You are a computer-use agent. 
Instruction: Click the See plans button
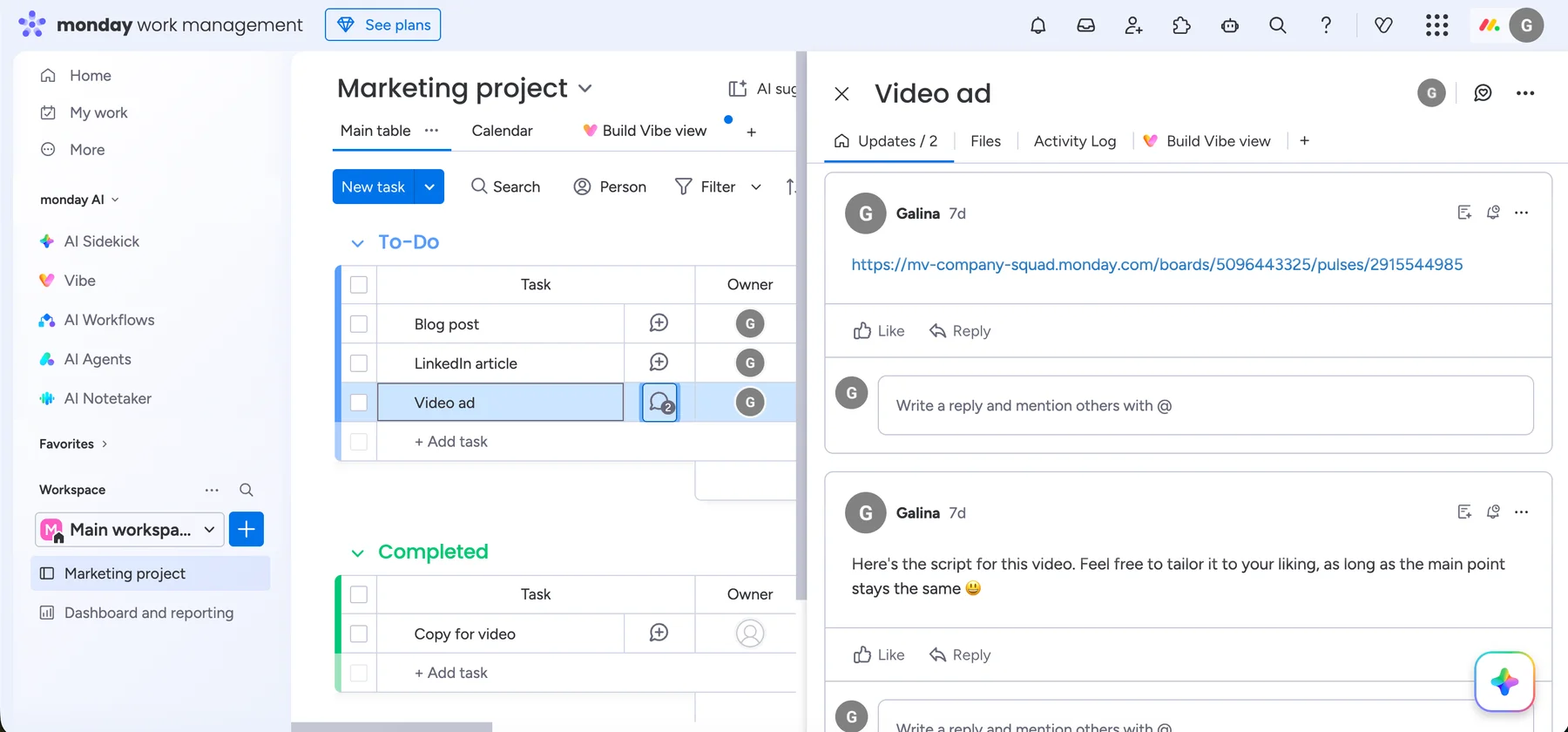click(383, 24)
